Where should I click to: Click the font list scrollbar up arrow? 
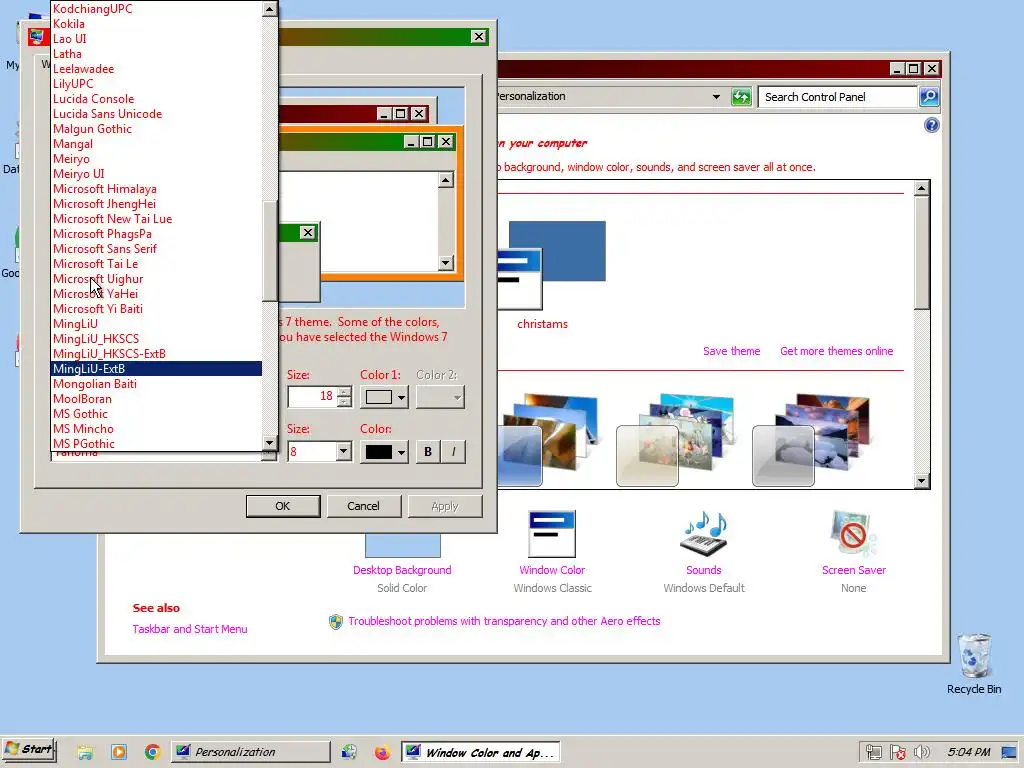[x=270, y=9]
